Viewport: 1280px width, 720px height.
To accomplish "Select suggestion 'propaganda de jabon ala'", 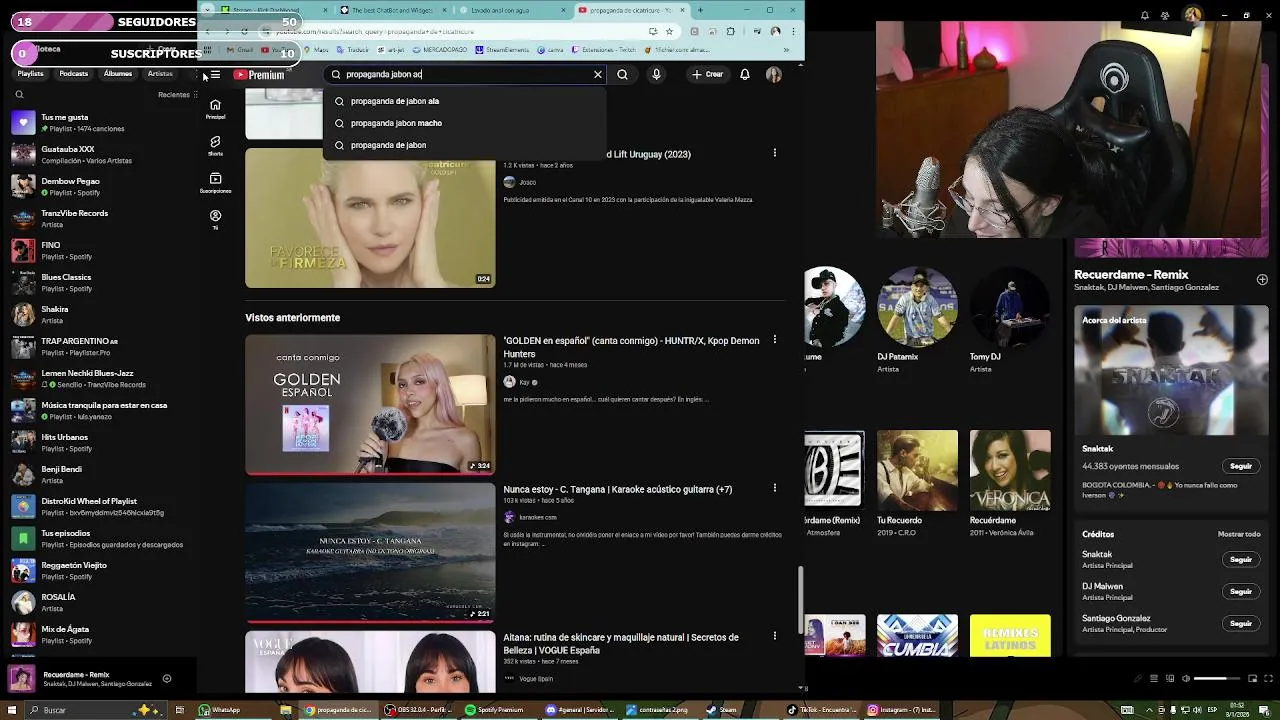I will pyautogui.click(x=465, y=101).
